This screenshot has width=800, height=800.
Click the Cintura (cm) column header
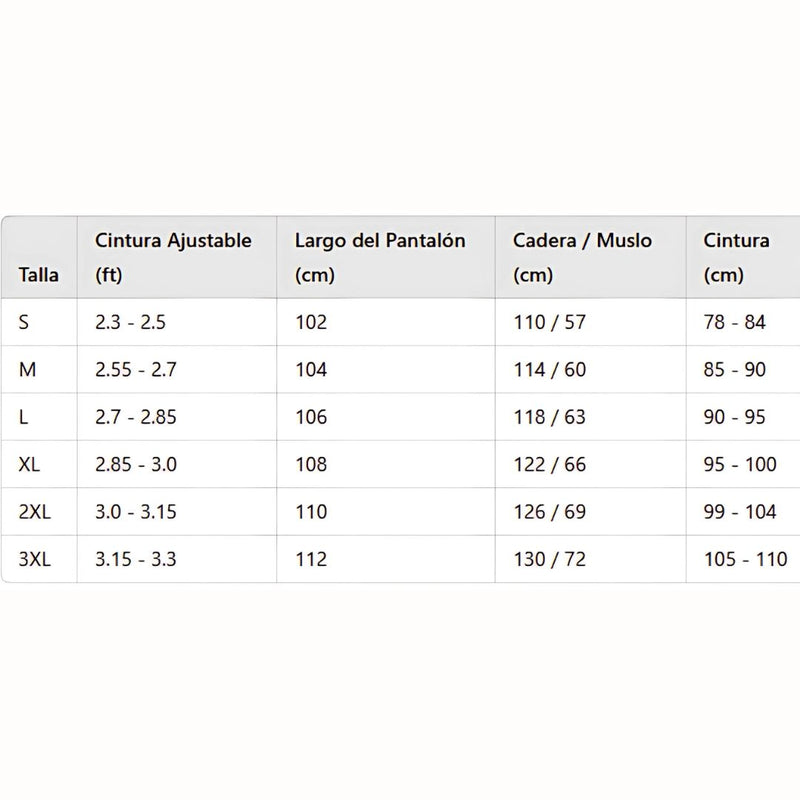736,257
